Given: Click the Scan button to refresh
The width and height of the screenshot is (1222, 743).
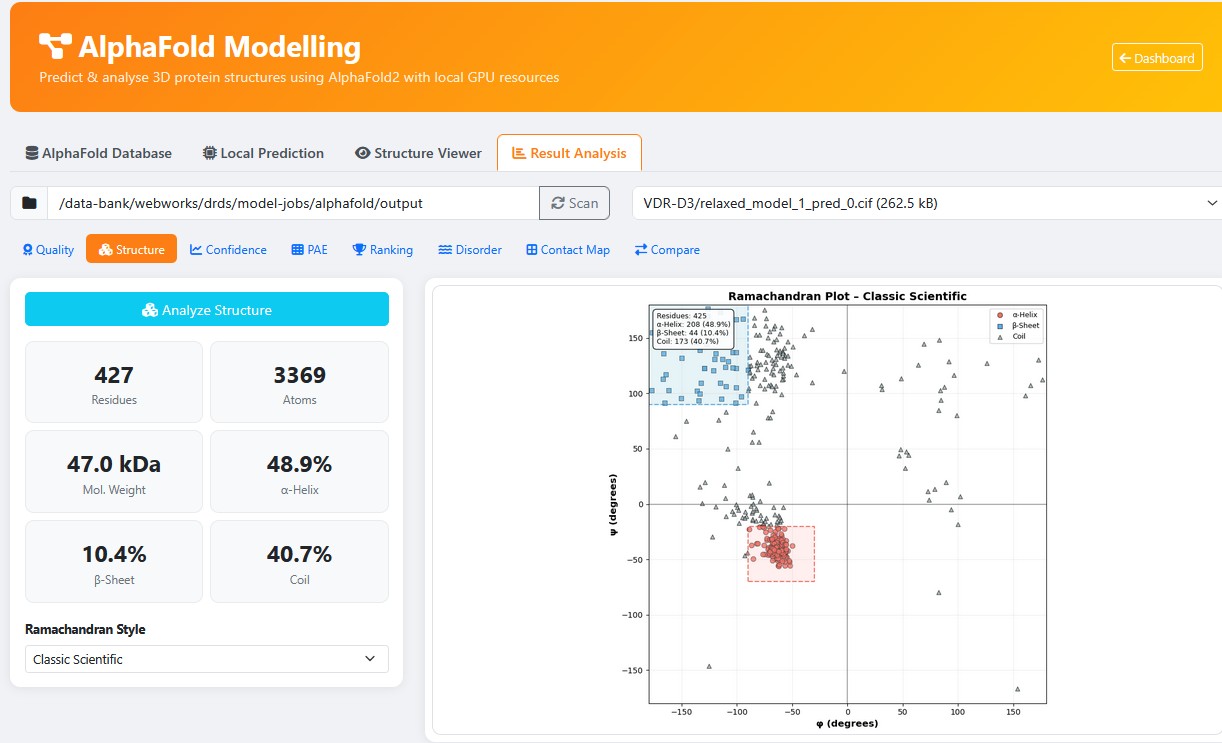Looking at the screenshot, I should 575,203.
